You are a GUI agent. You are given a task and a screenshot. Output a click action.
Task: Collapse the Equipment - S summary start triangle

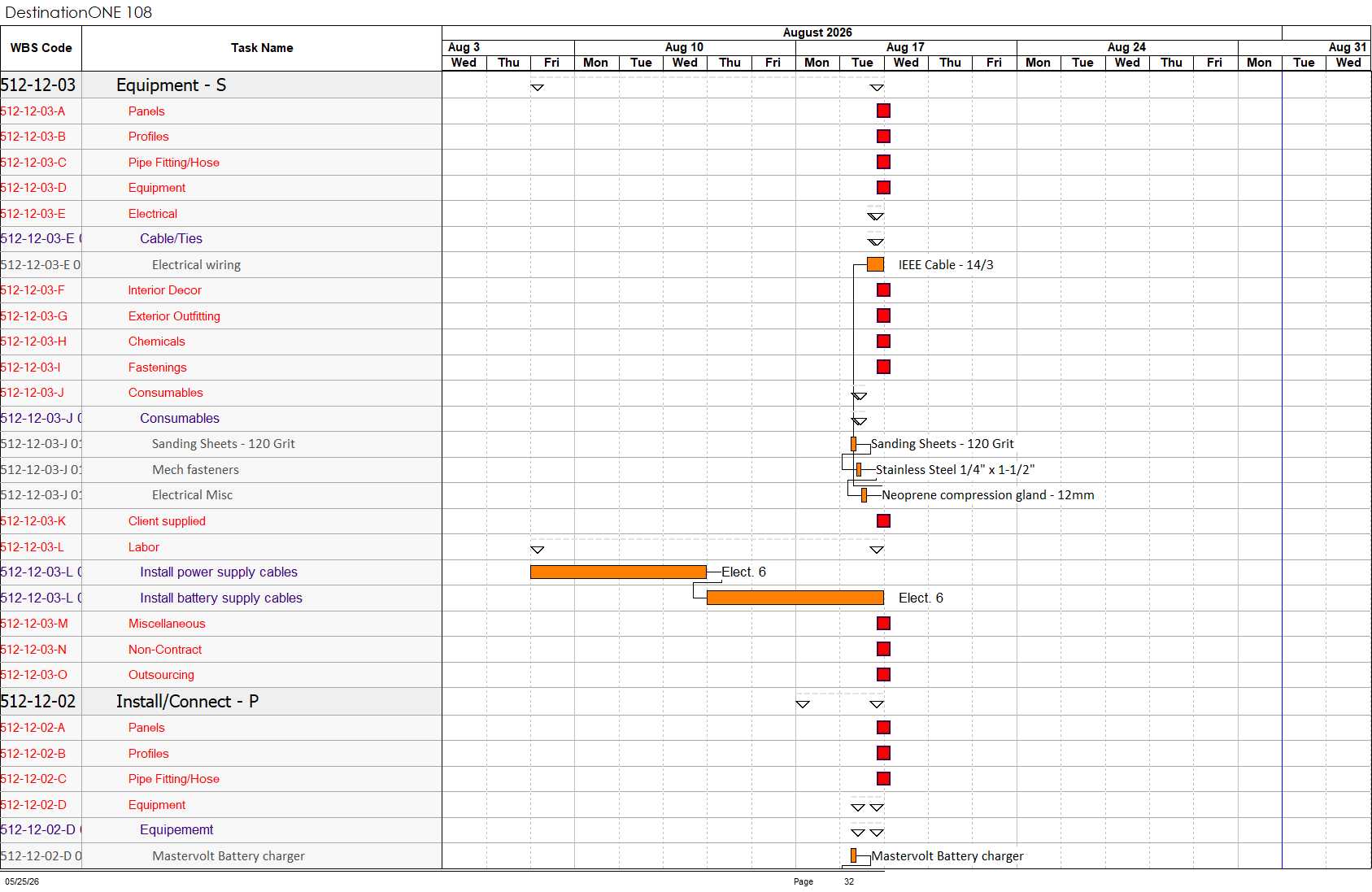click(537, 87)
